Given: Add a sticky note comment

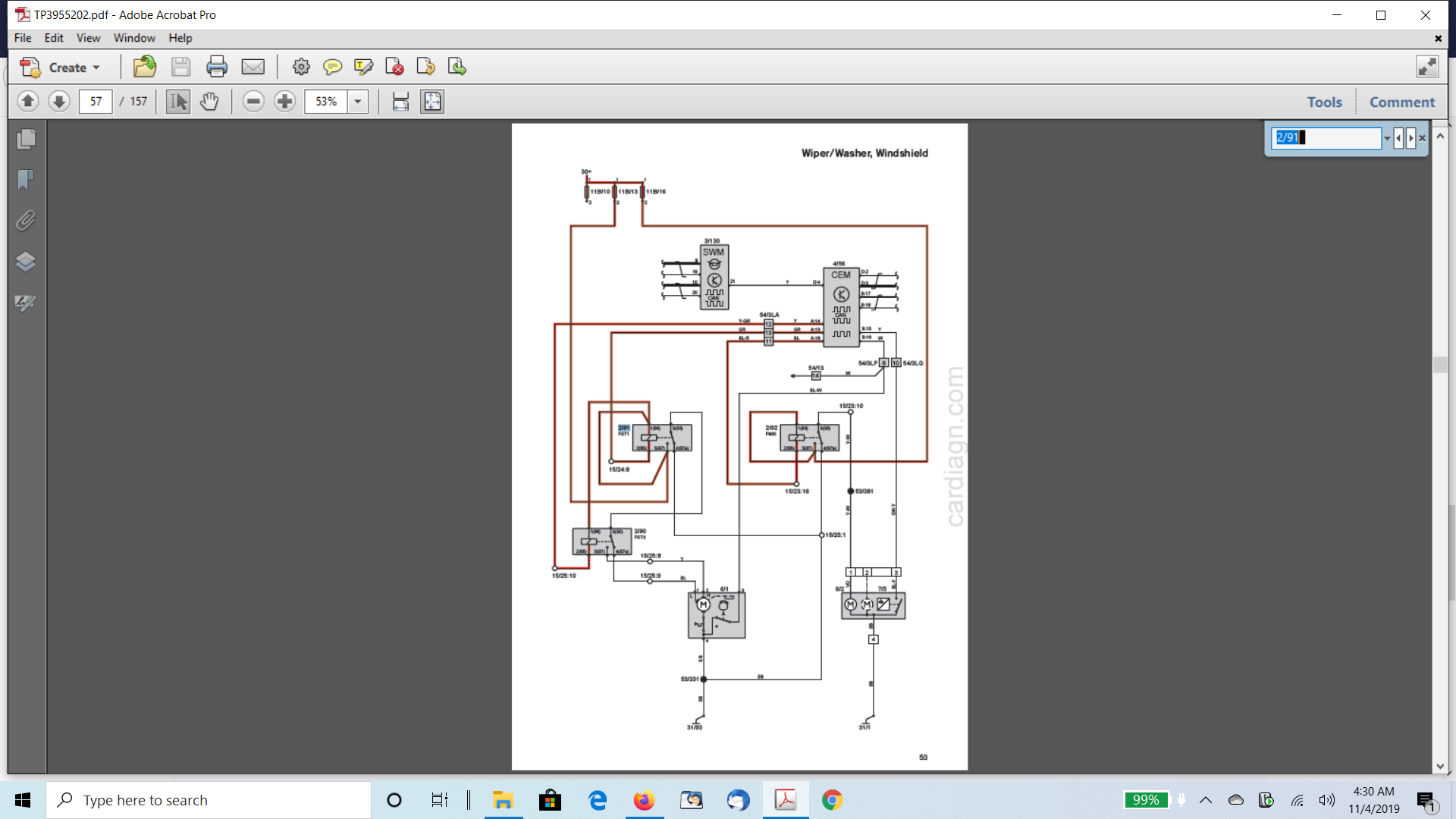Looking at the screenshot, I should tap(332, 67).
